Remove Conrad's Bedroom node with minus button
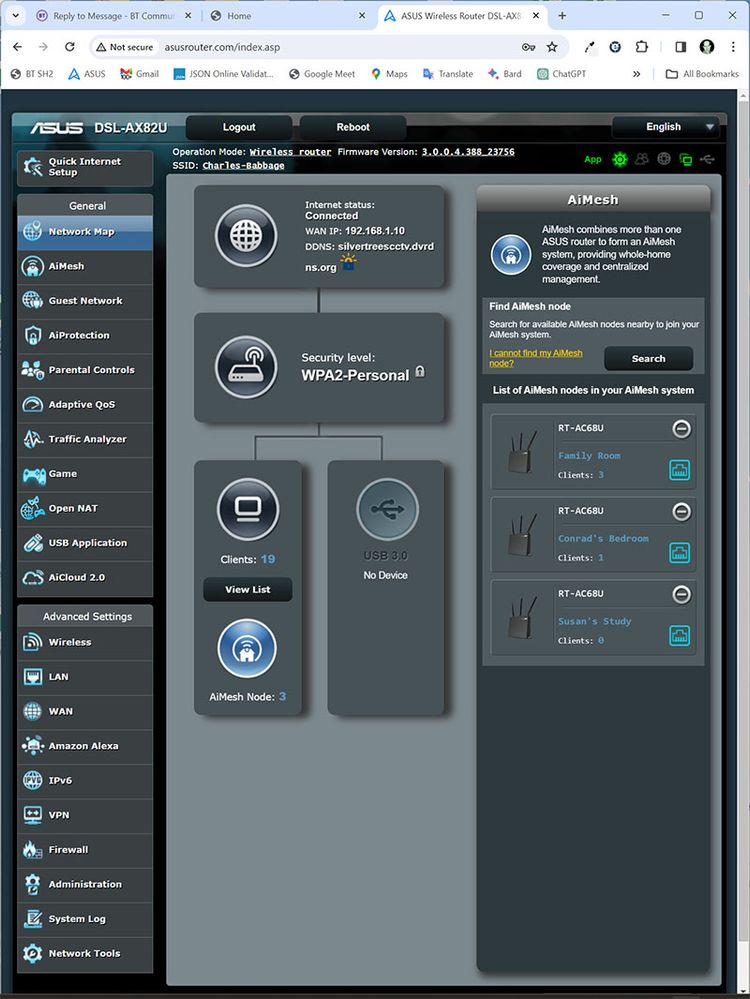 point(681,512)
